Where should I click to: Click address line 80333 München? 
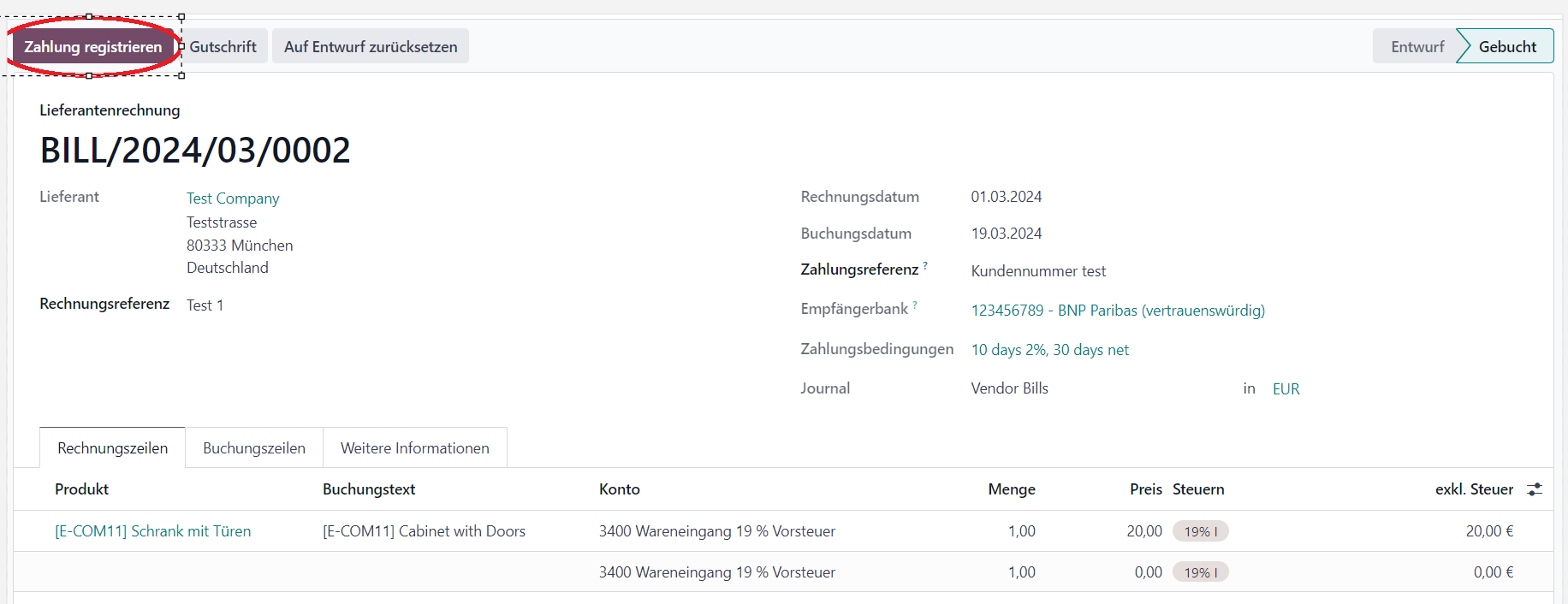240,245
